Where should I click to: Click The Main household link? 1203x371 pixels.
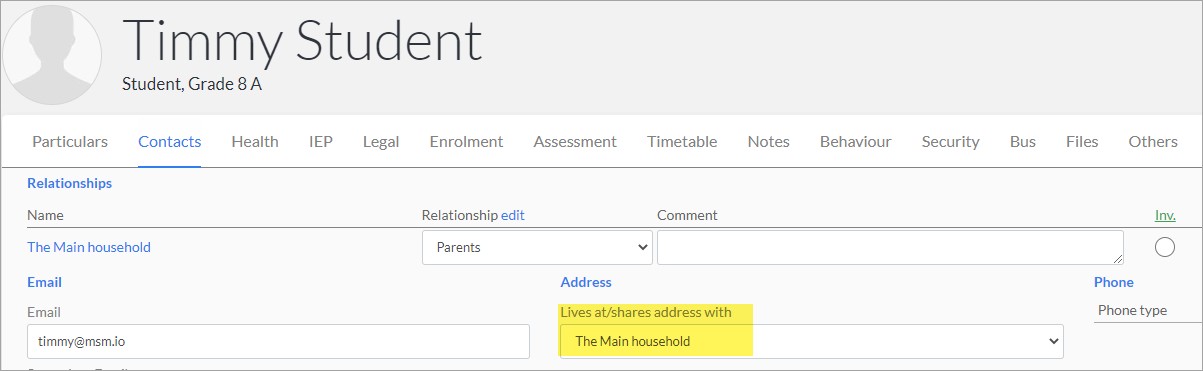(x=89, y=247)
